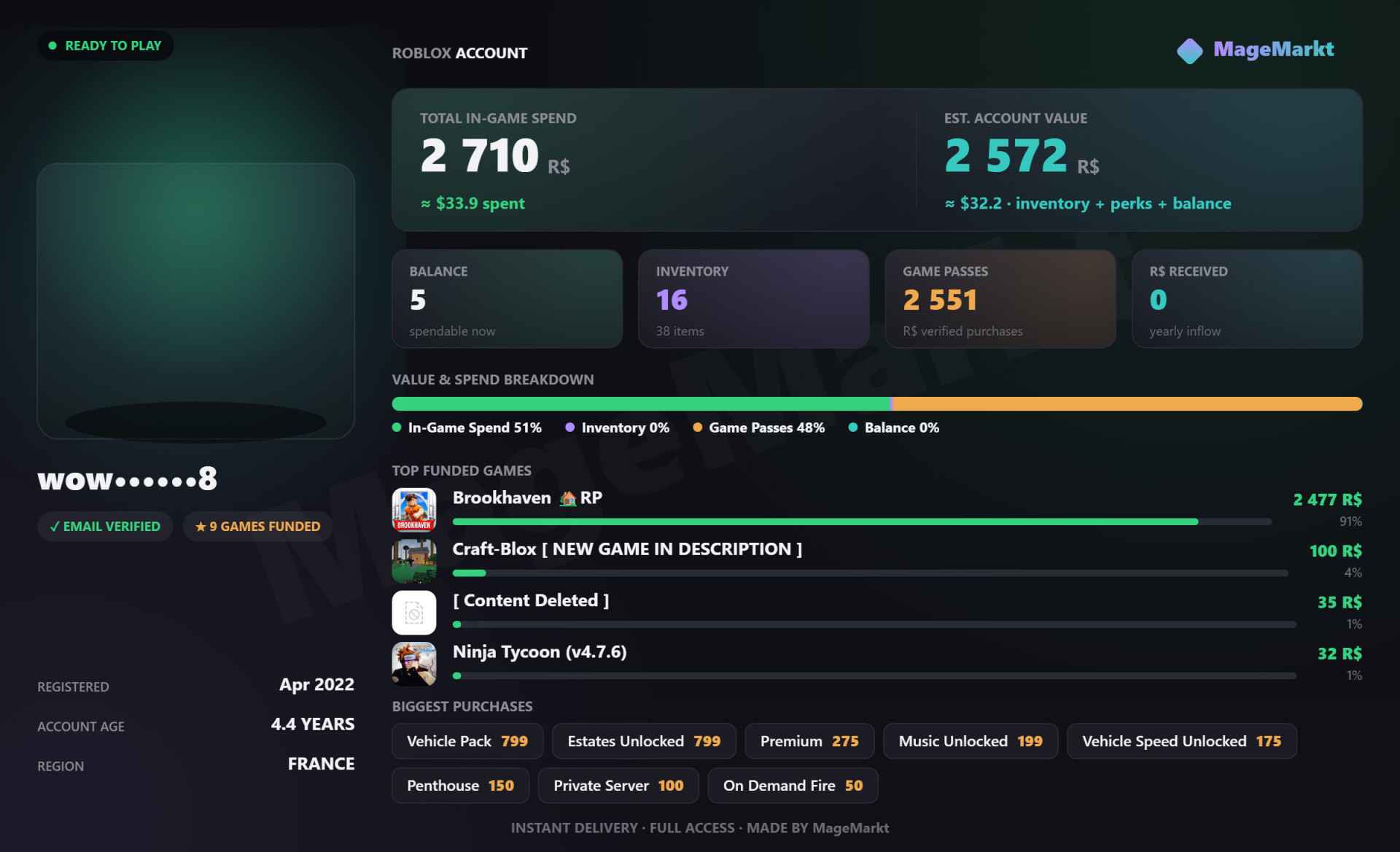
Task: Open the Brookhaven RP game thumbnail
Action: click(414, 509)
